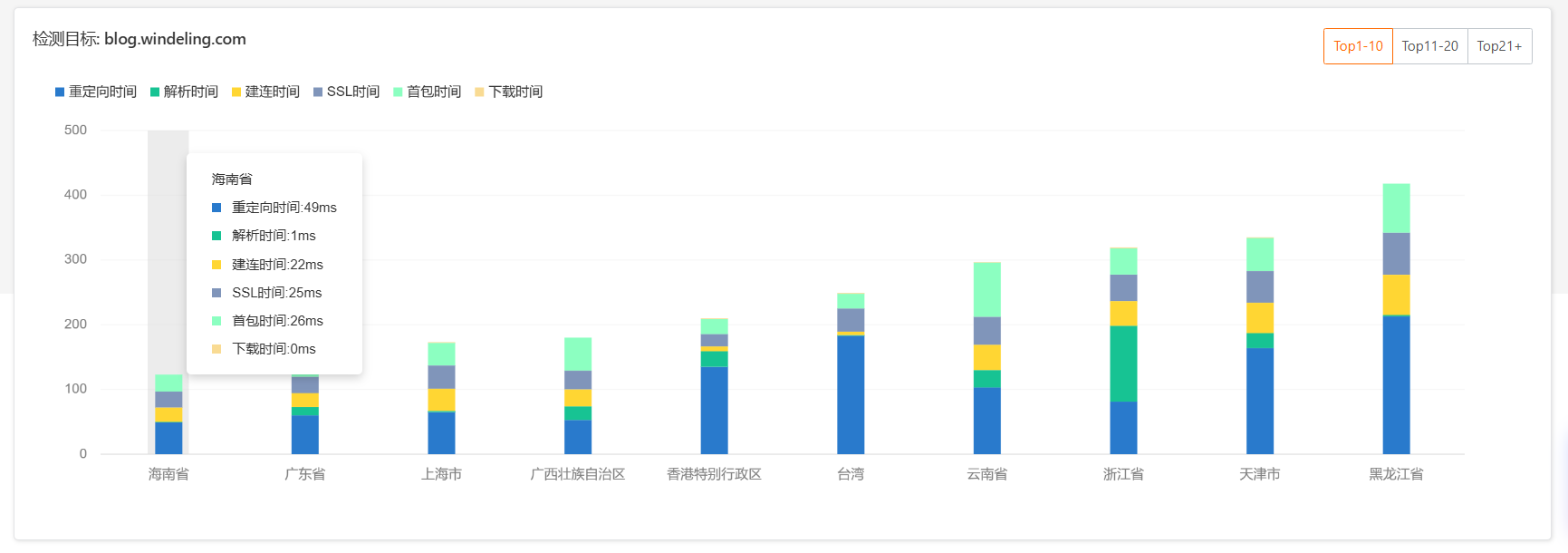
Task: Click the 黑龙江省 axis label
Action: [x=1396, y=474]
